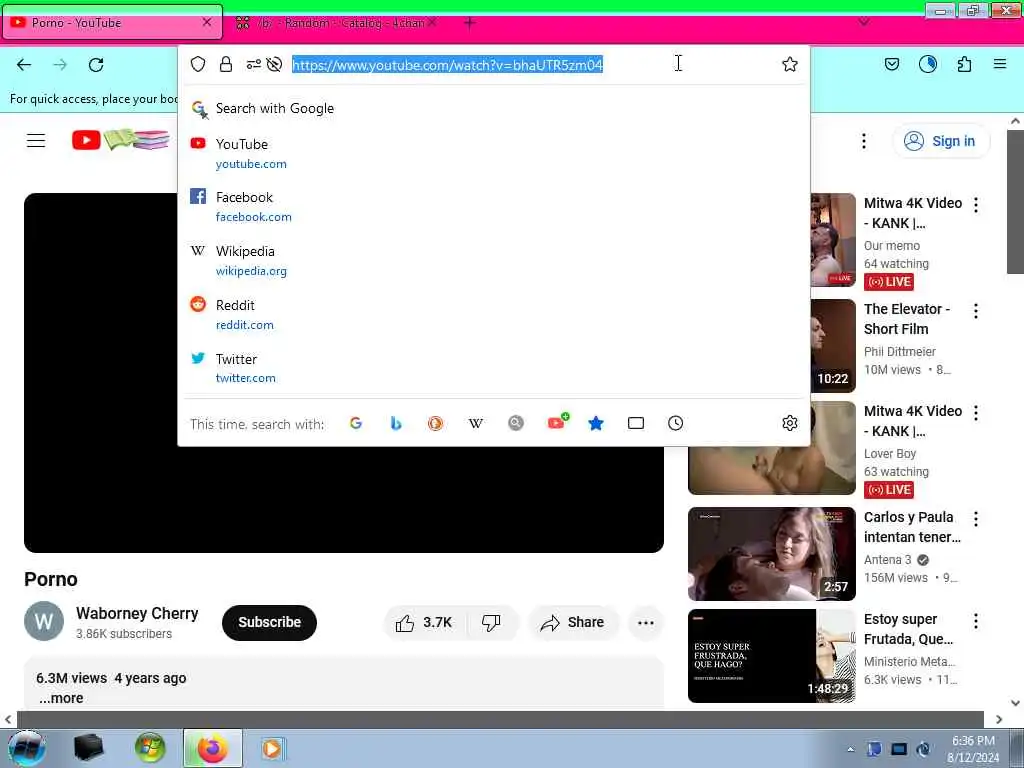Expand the list all tabs chevron
Image resolution: width=1024 pixels, height=768 pixels.
tap(864, 22)
